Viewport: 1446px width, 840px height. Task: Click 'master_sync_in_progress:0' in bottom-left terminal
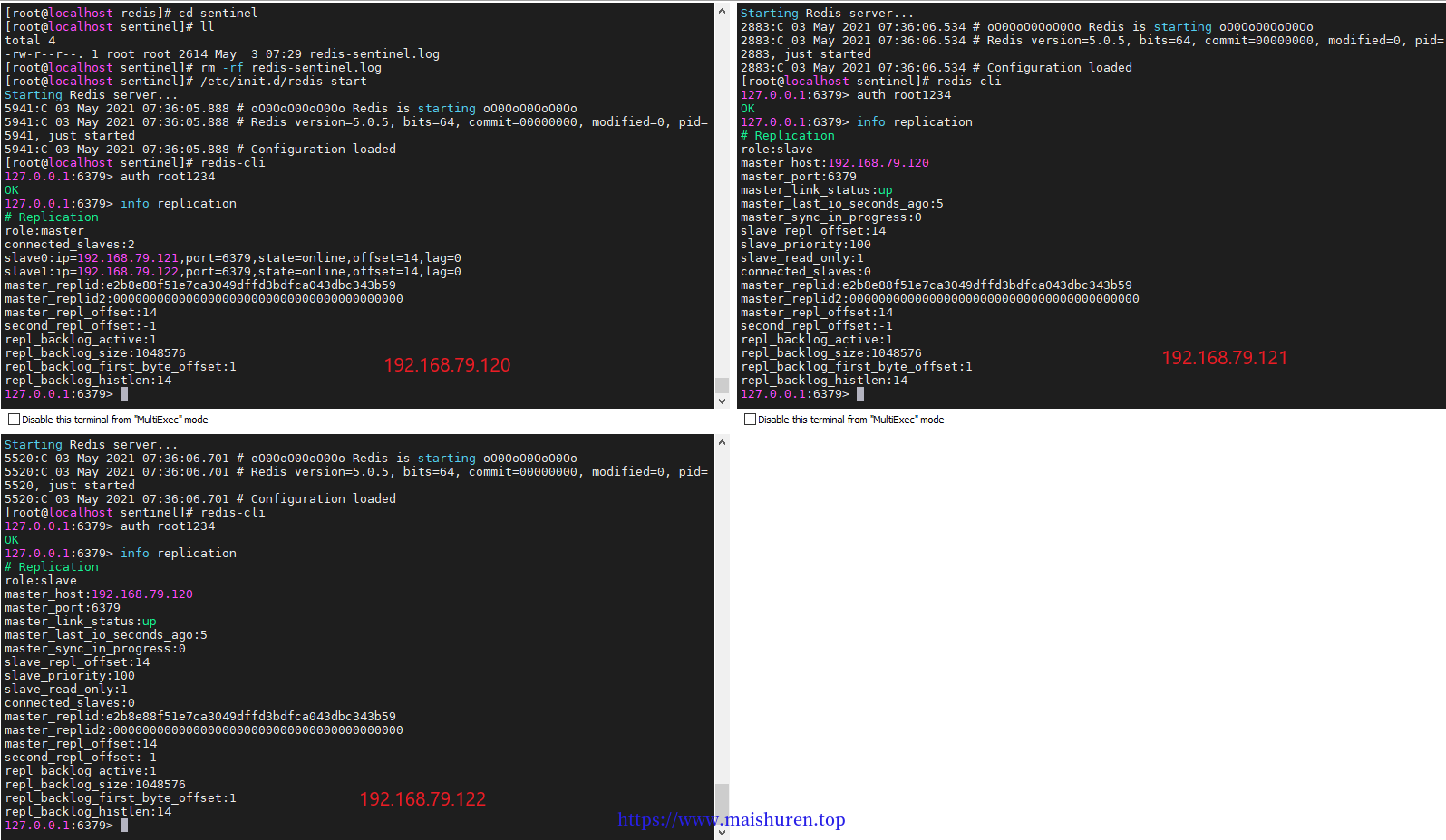point(95,649)
